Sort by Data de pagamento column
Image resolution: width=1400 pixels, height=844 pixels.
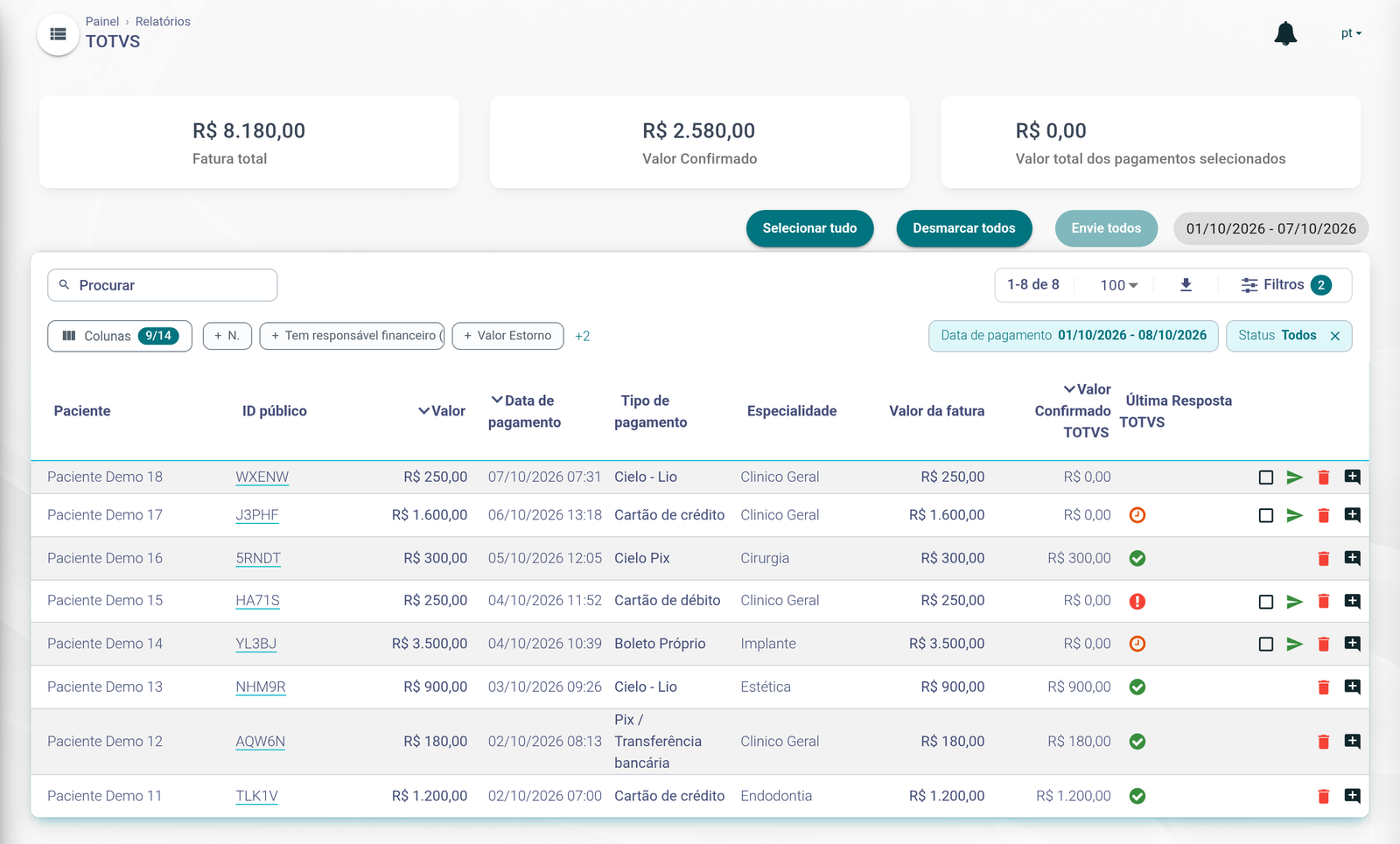pyautogui.click(x=524, y=411)
